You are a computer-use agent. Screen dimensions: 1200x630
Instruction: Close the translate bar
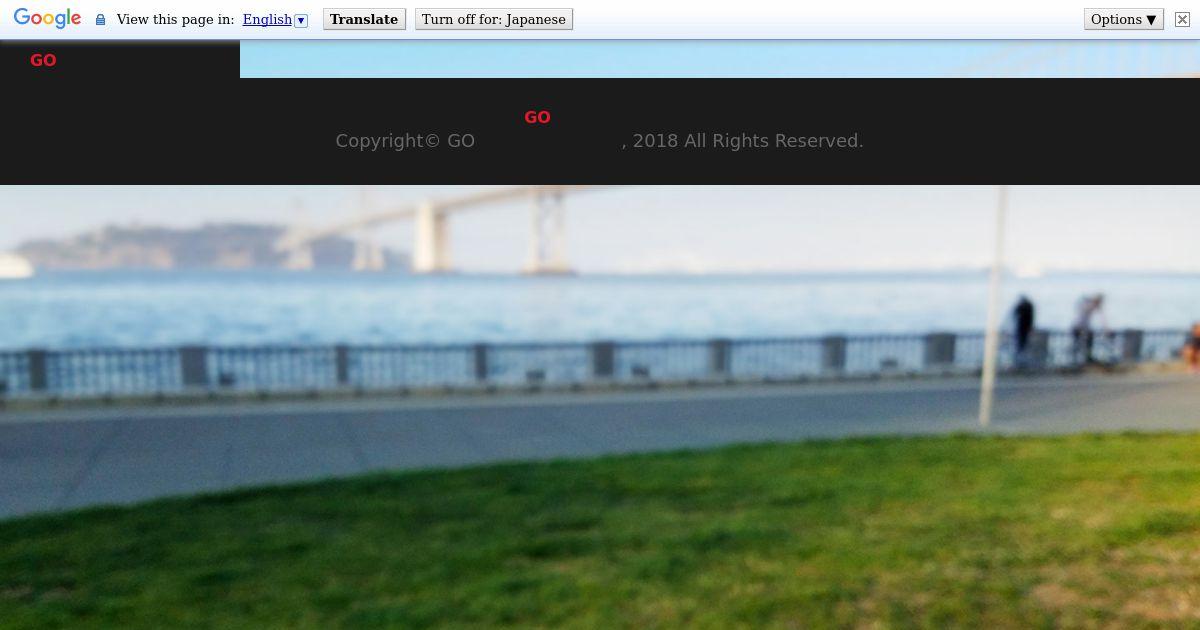click(x=1182, y=19)
